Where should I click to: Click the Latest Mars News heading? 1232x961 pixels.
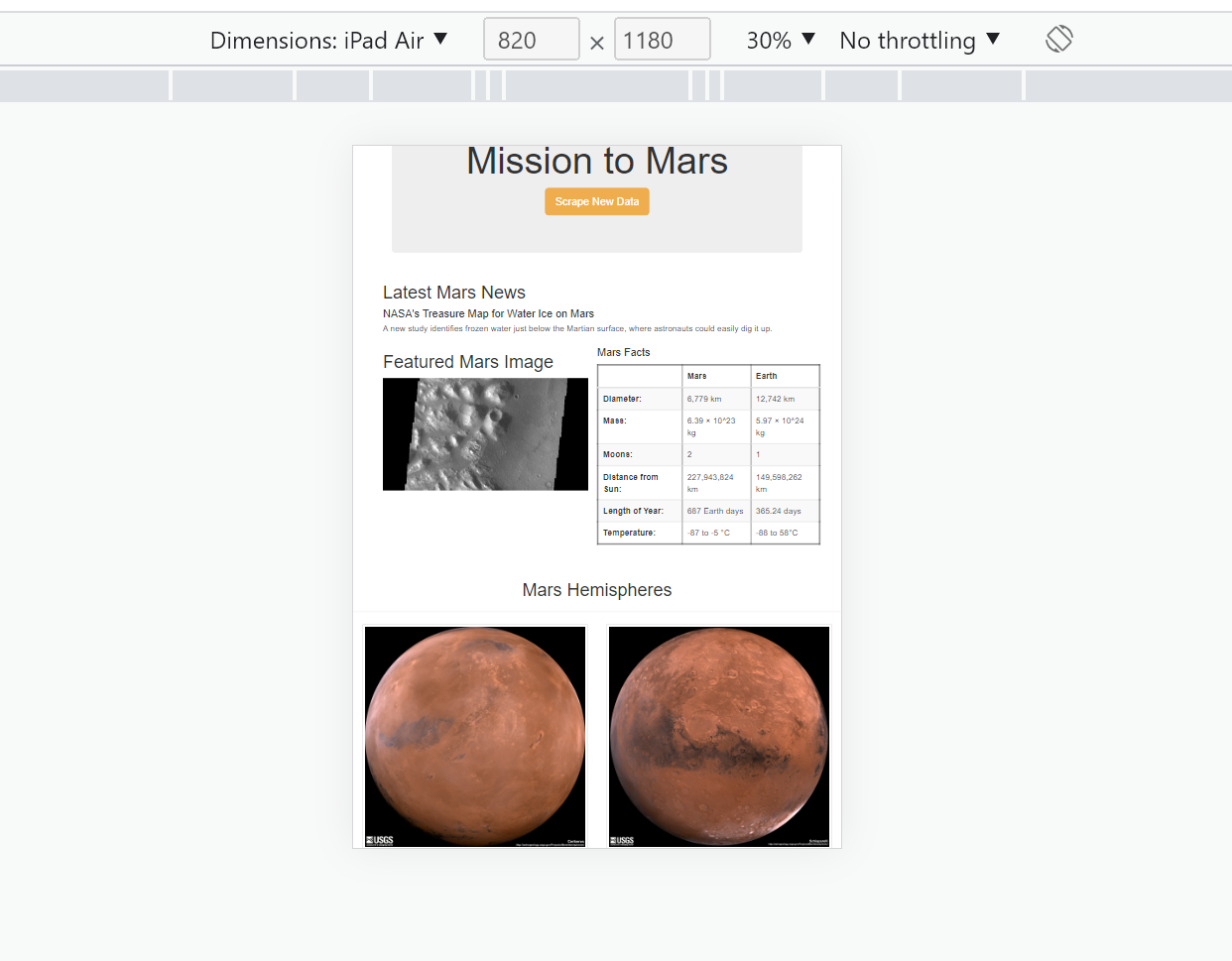click(454, 293)
